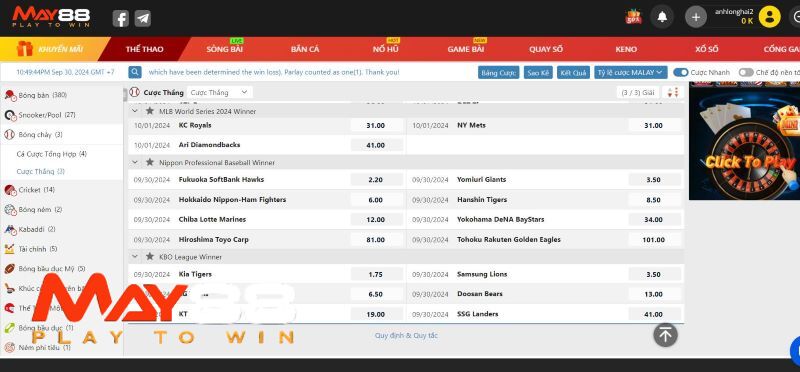The image size is (800, 372).
Task: Select Snooker/Pool in sidebar
Action: (x=61, y=115)
